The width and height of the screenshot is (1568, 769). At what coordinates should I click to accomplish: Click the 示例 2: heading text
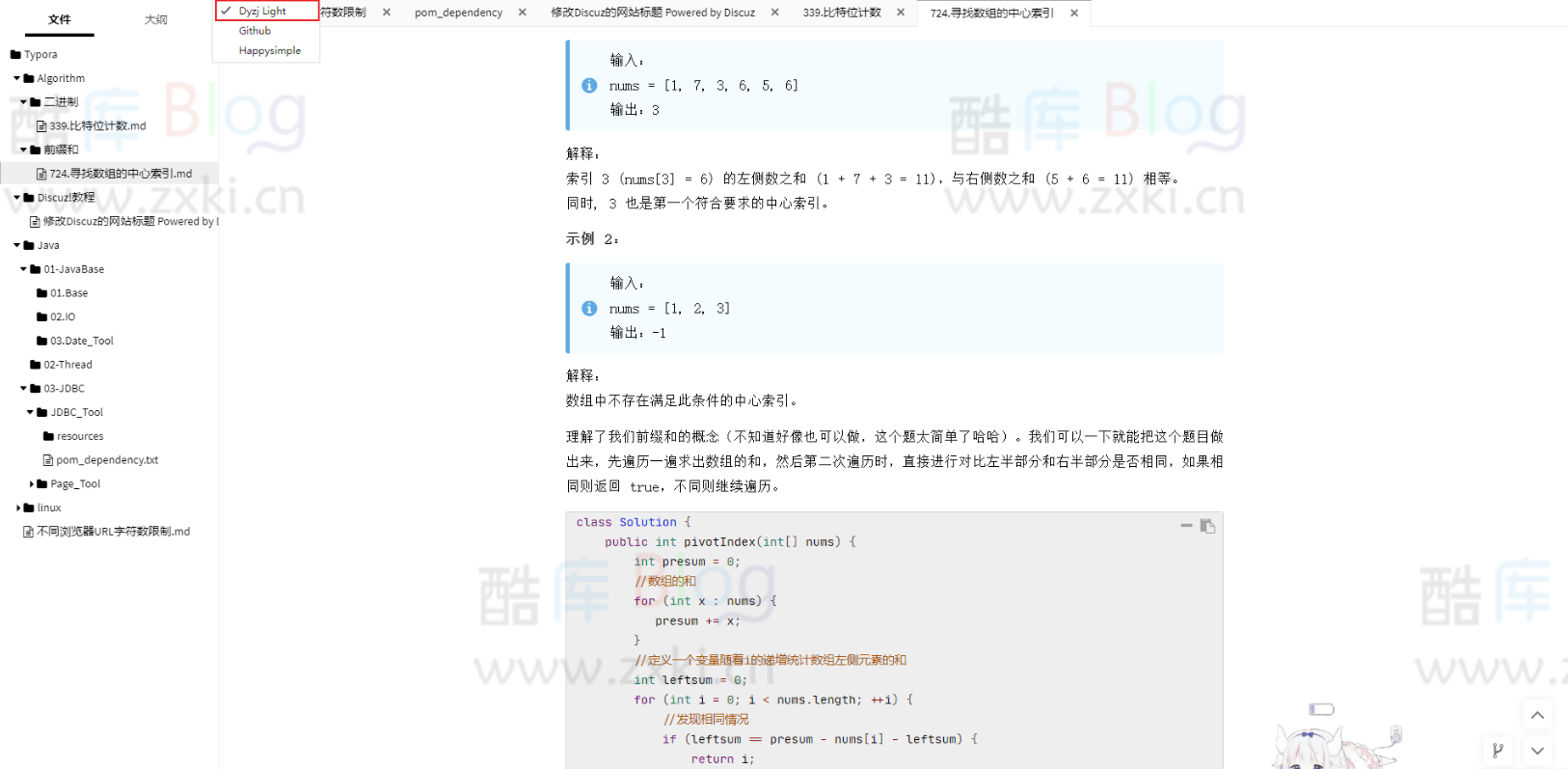[x=592, y=238]
